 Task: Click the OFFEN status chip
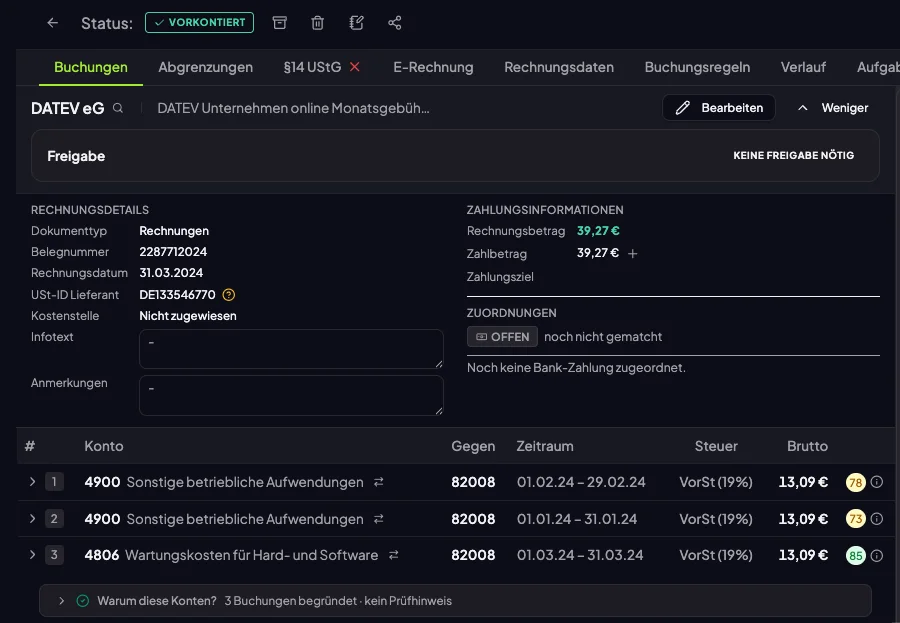click(502, 336)
